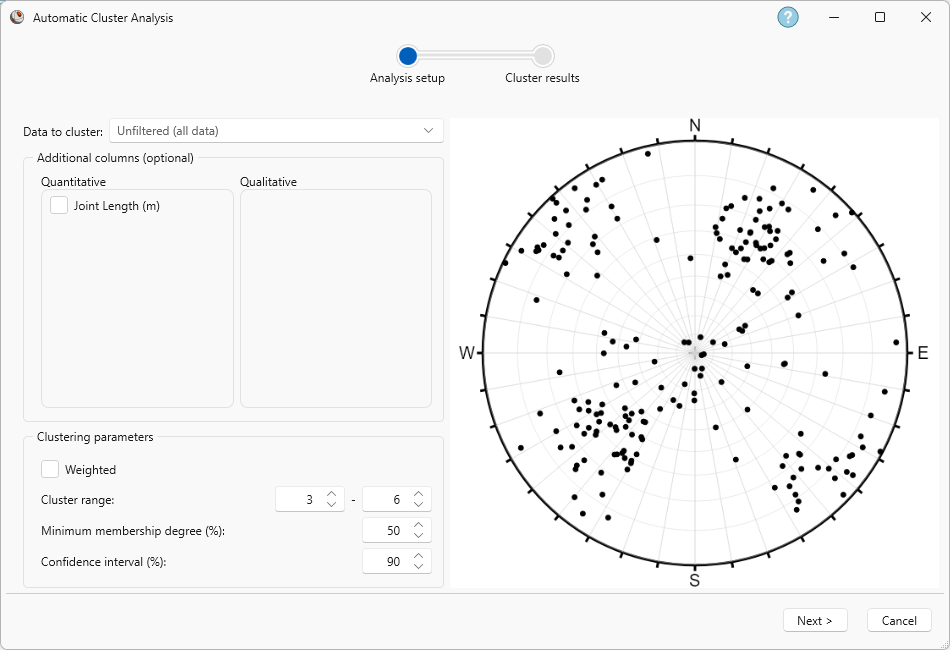The image size is (950, 650).
Task: Increase the minimum membership degree
Action: pos(419,525)
